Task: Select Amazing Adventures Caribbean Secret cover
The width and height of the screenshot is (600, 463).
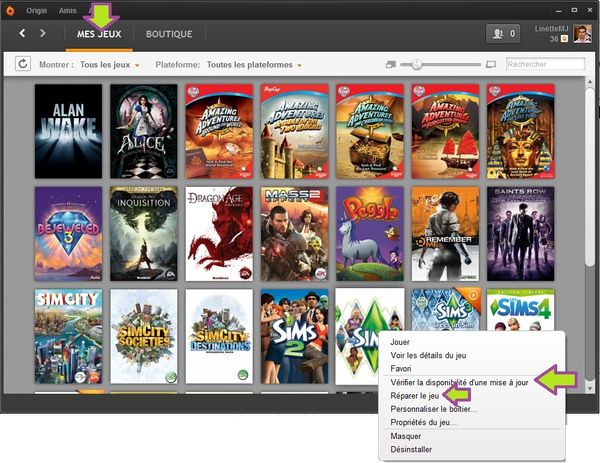Action: (x=370, y=131)
